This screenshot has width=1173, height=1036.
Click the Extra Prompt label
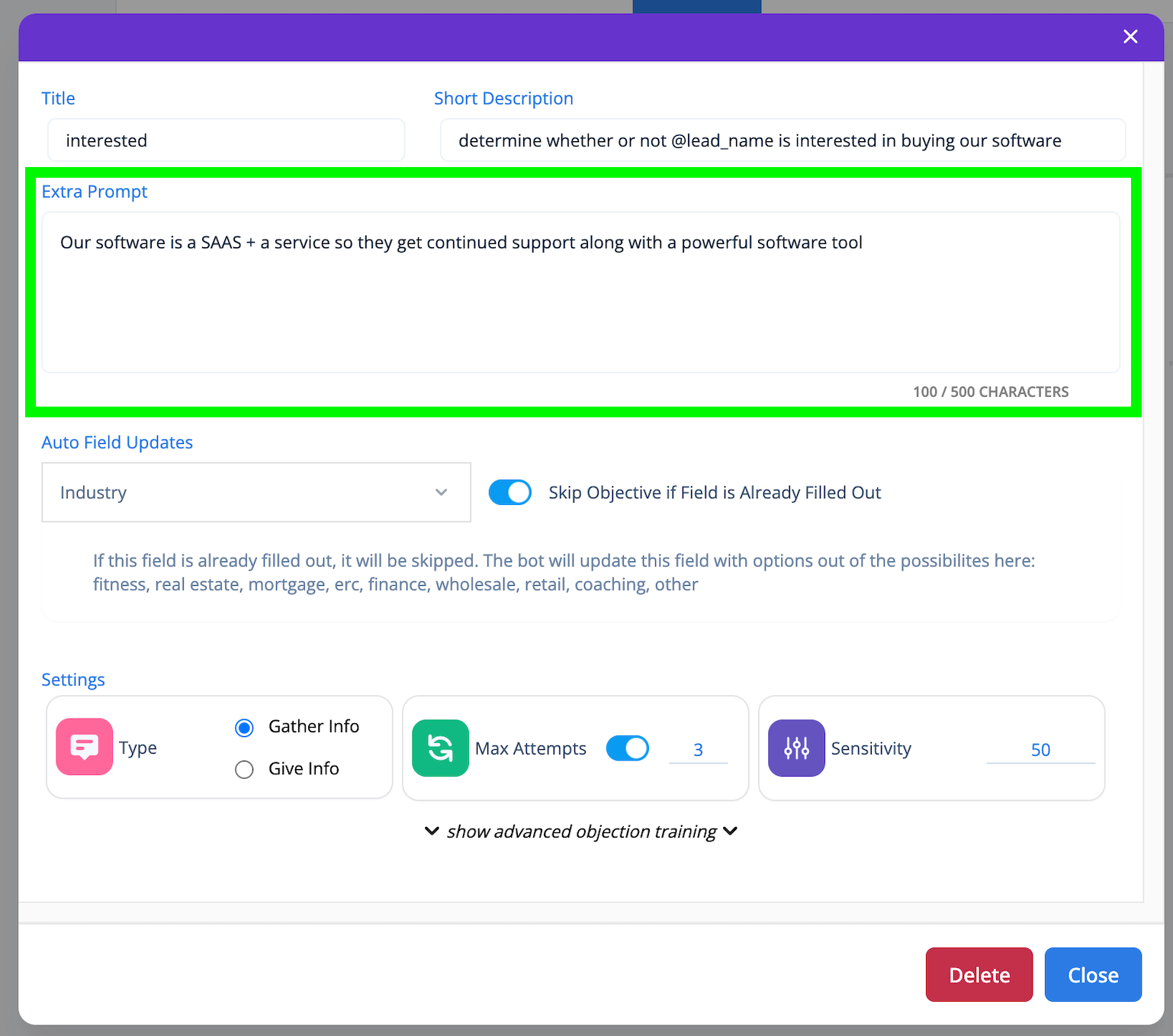[95, 191]
